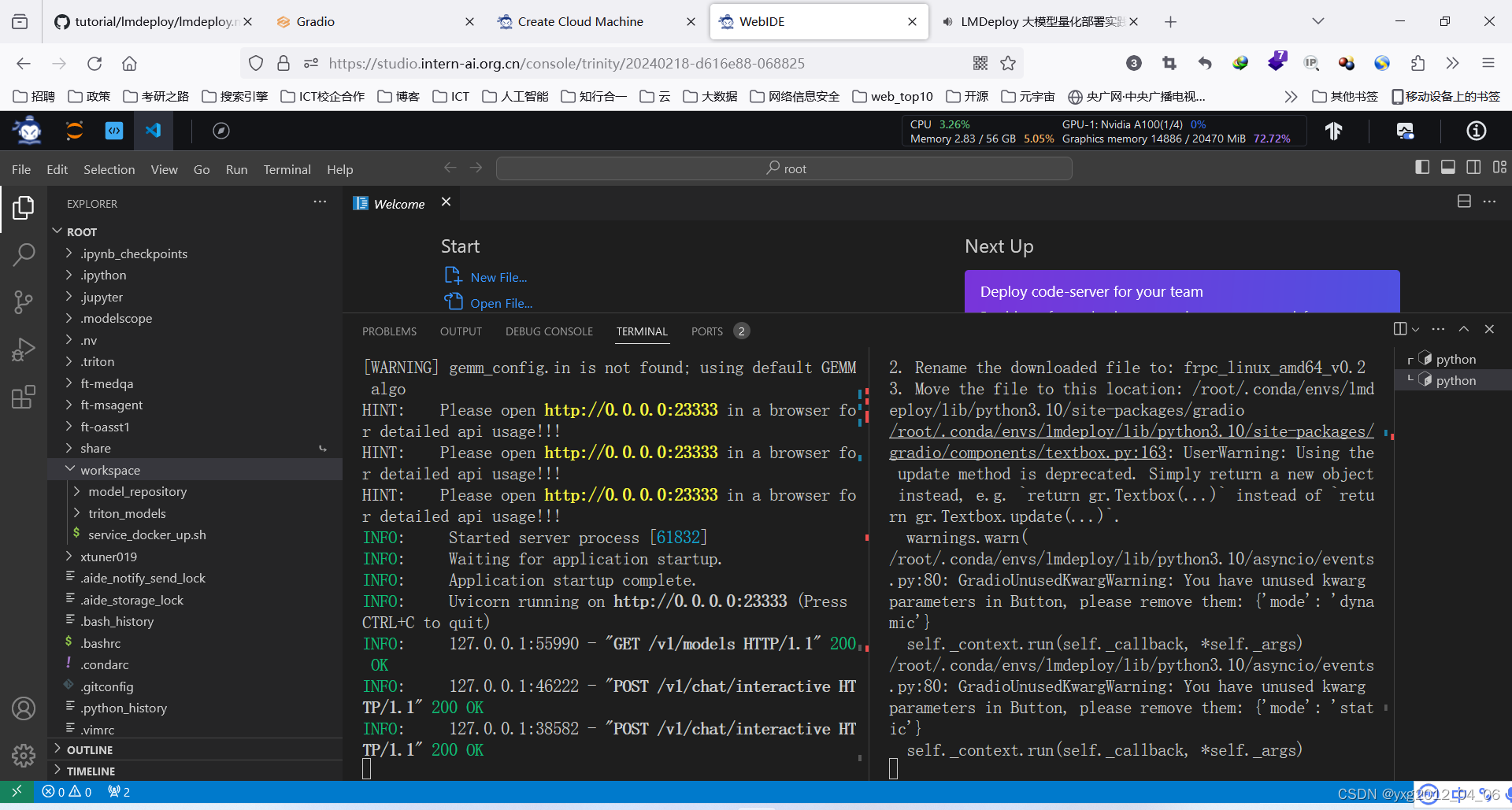The height and width of the screenshot is (810, 1512).
Task: Click Deploy code-server for your team
Action: (x=1091, y=291)
